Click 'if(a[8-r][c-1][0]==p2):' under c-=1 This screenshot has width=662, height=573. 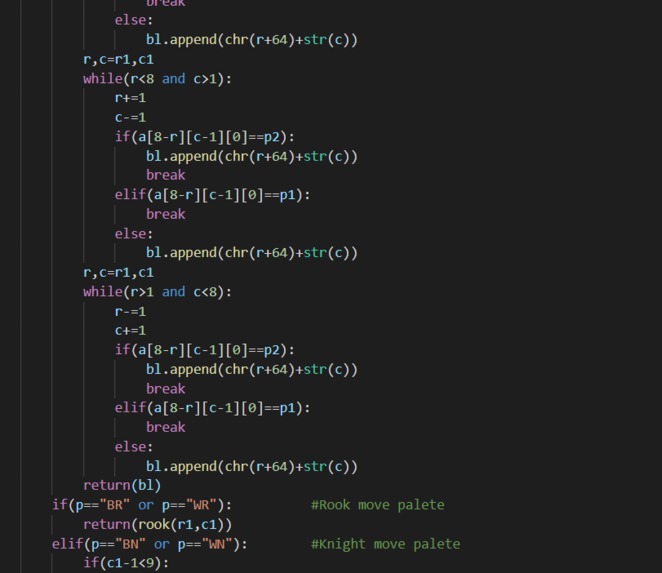pyautogui.click(x=204, y=137)
